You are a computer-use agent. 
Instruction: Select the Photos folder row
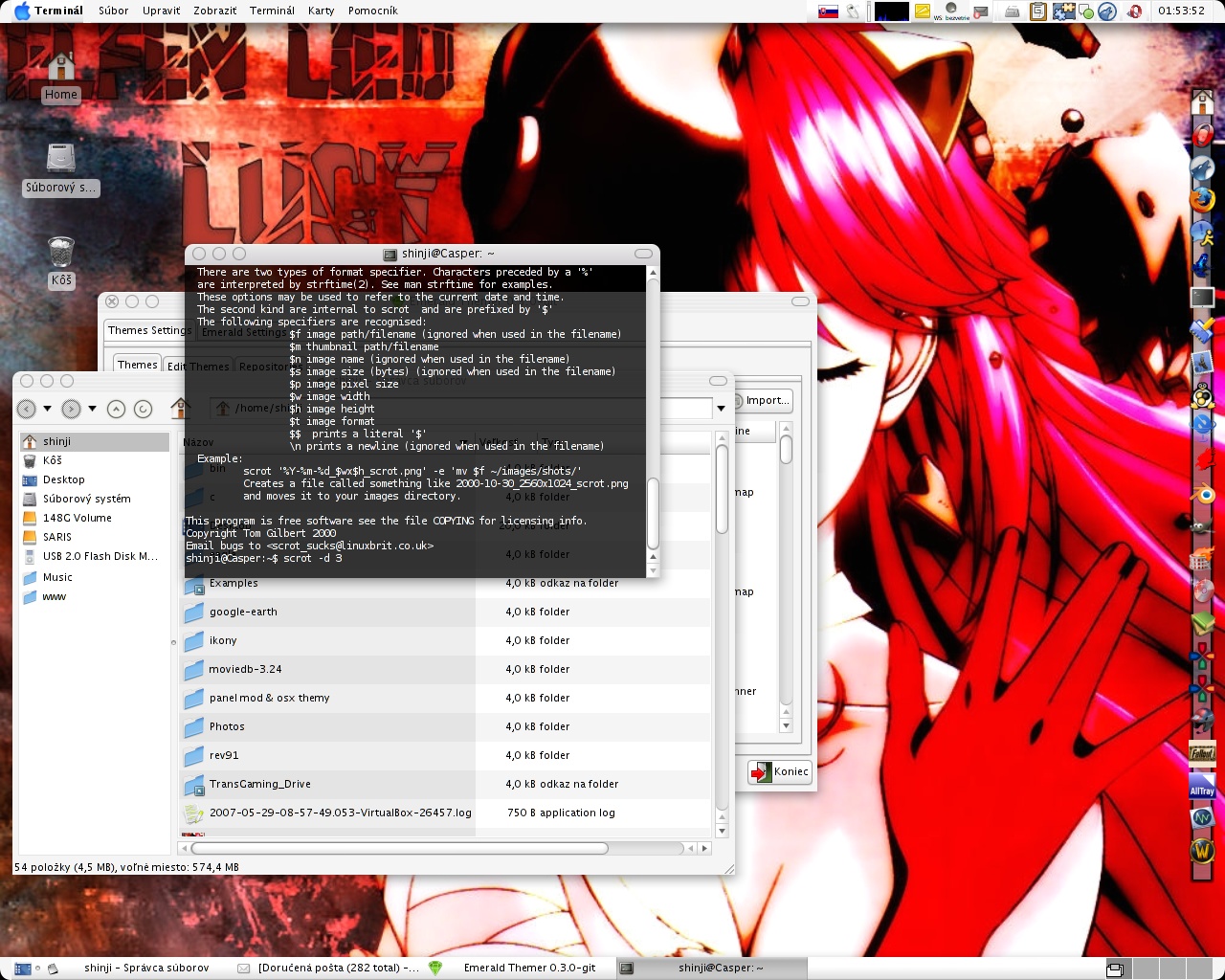[x=446, y=726]
